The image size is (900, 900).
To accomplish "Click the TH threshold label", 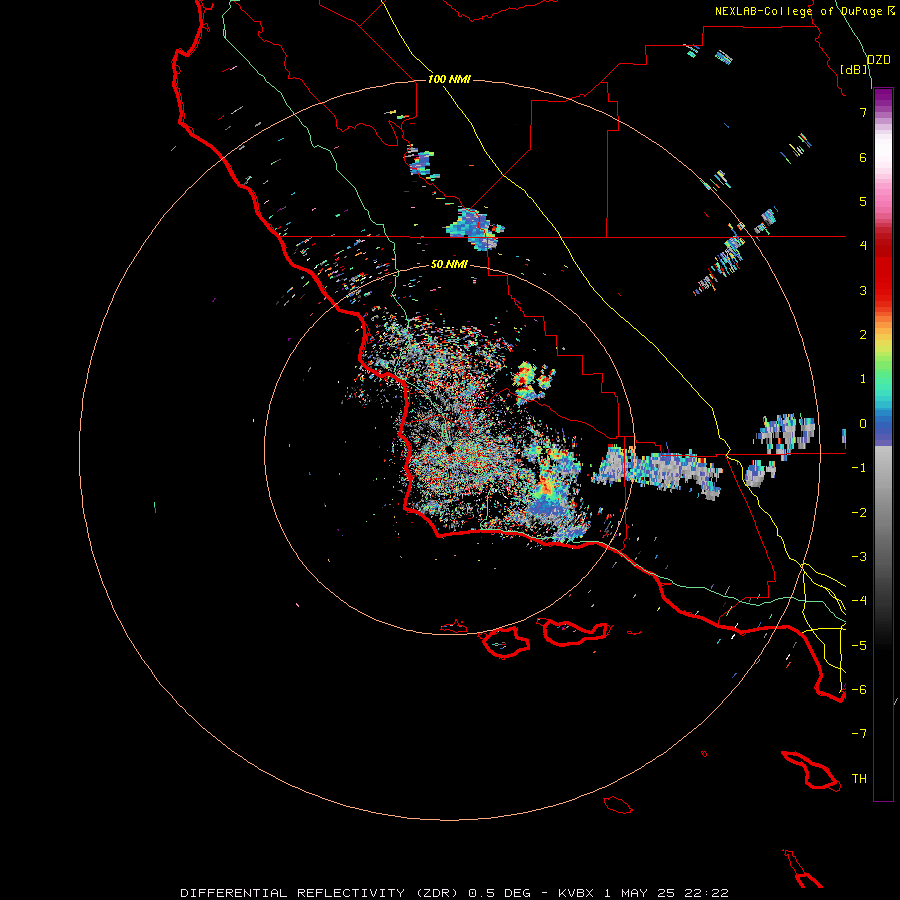I will point(859,779).
